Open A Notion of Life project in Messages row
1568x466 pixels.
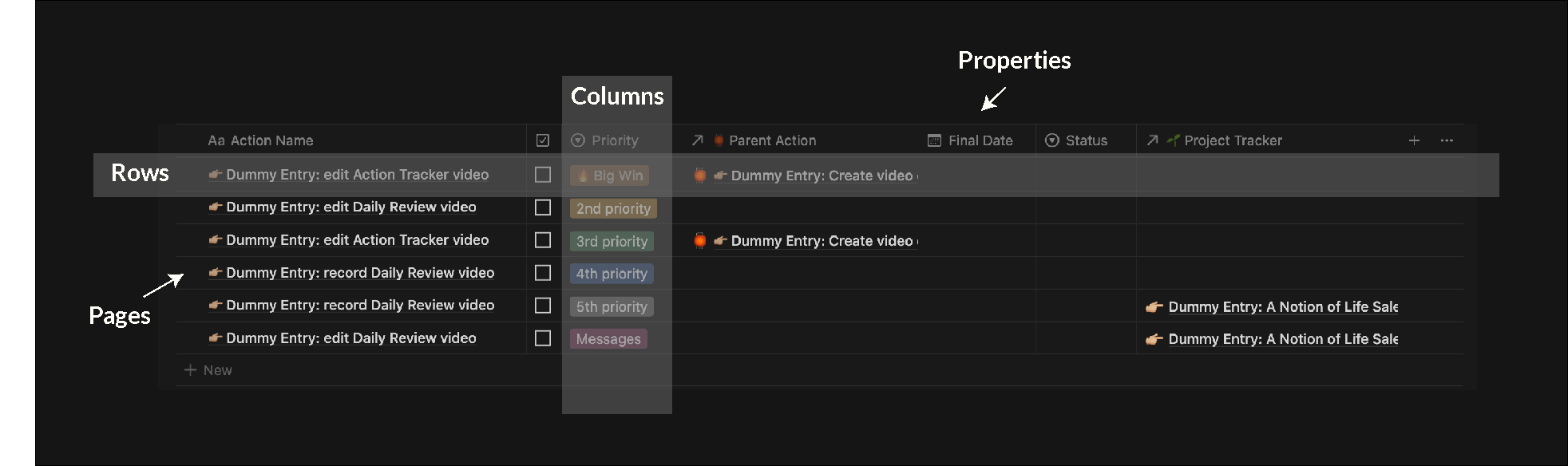click(1272, 339)
